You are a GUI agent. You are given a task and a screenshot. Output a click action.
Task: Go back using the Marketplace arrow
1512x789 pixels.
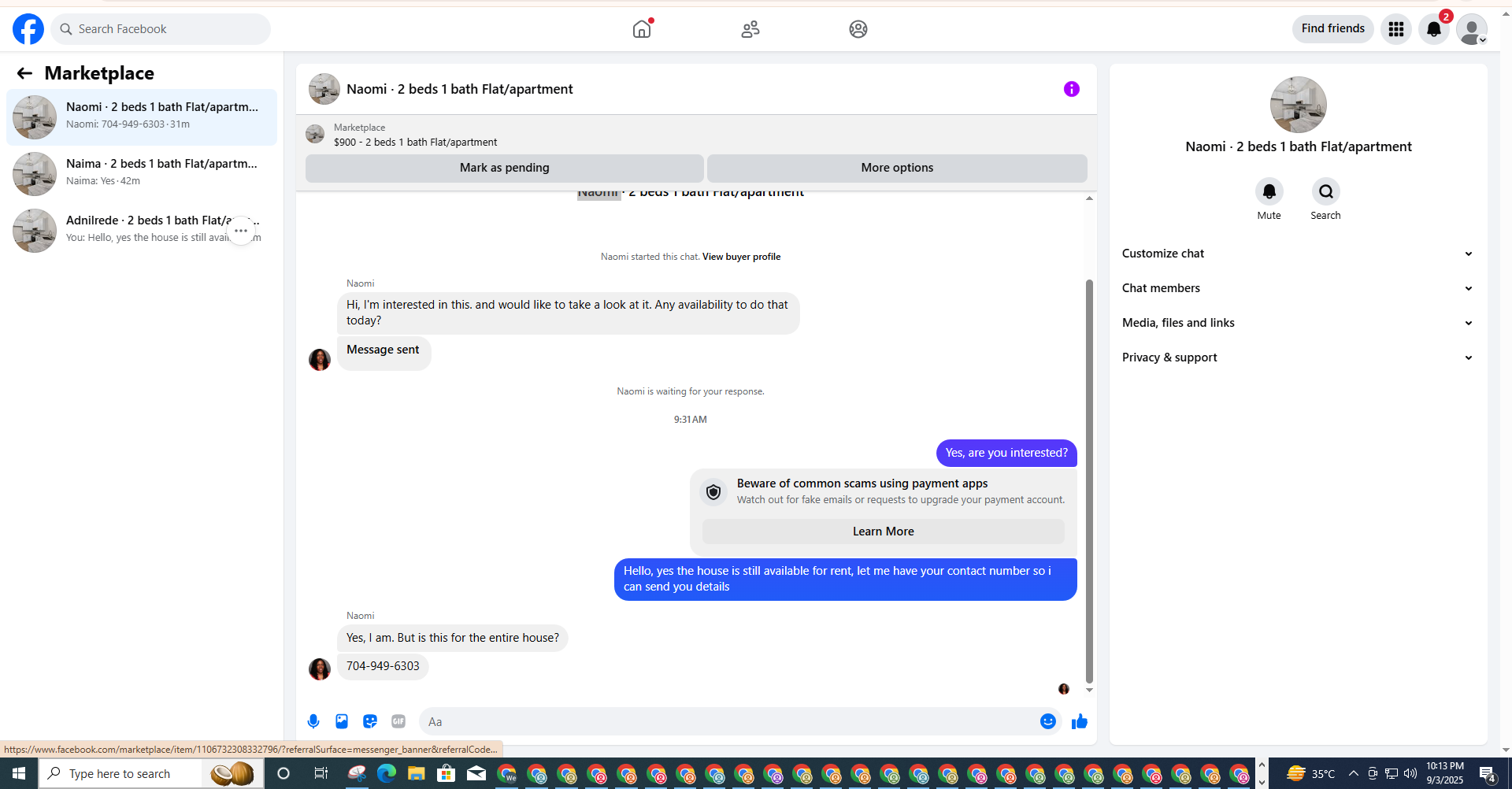point(24,73)
